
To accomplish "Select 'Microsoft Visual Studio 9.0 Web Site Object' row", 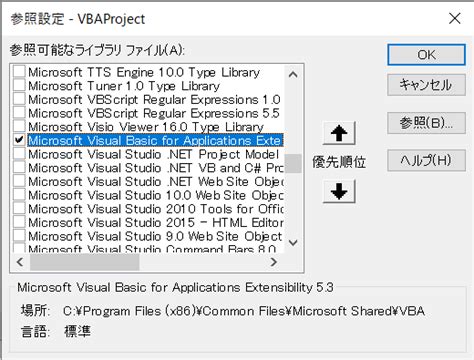I will point(155,236).
